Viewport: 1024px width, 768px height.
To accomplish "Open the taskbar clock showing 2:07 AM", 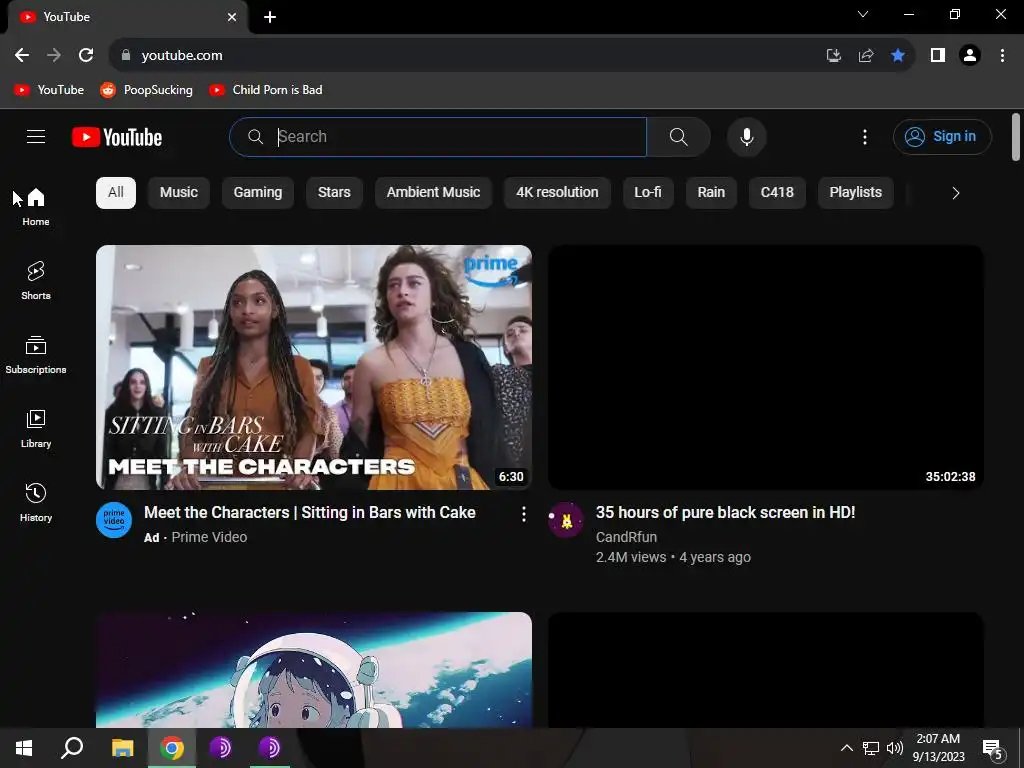I will click(x=938, y=748).
